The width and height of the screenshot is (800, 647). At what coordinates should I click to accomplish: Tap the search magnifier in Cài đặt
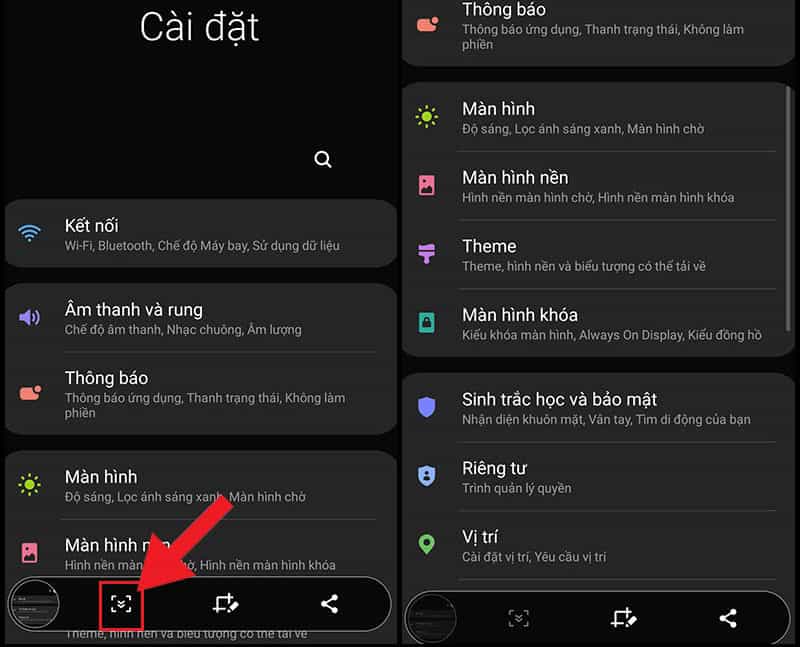322,159
